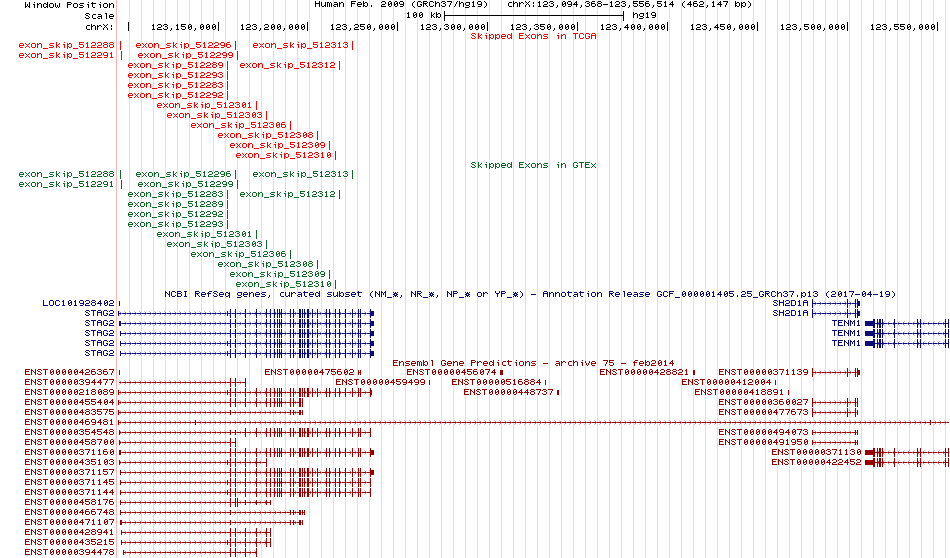The image size is (950, 558).
Task: Open transcript ENST00000494073
Action: point(763,433)
